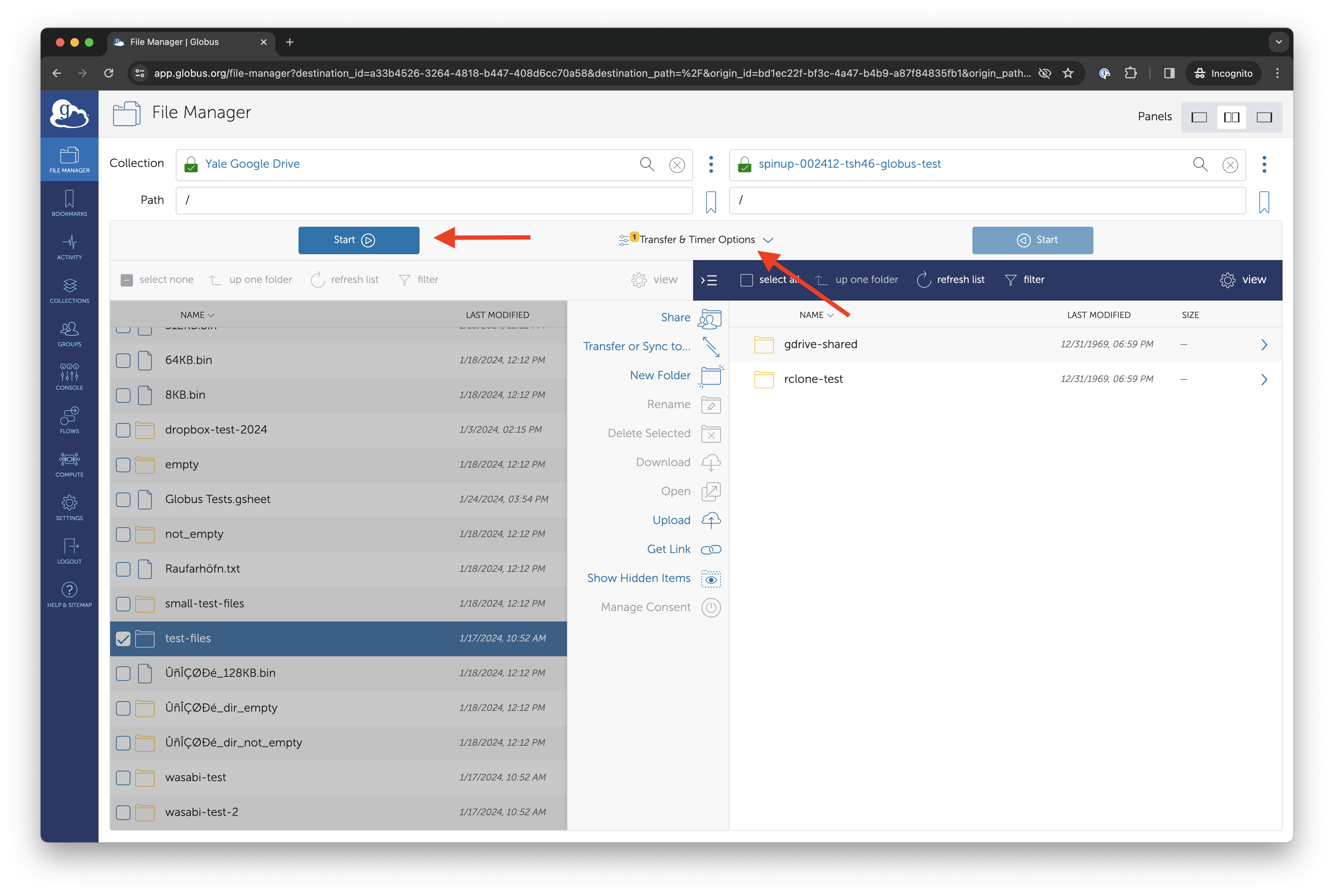Click the right panel Path field

coord(987,201)
